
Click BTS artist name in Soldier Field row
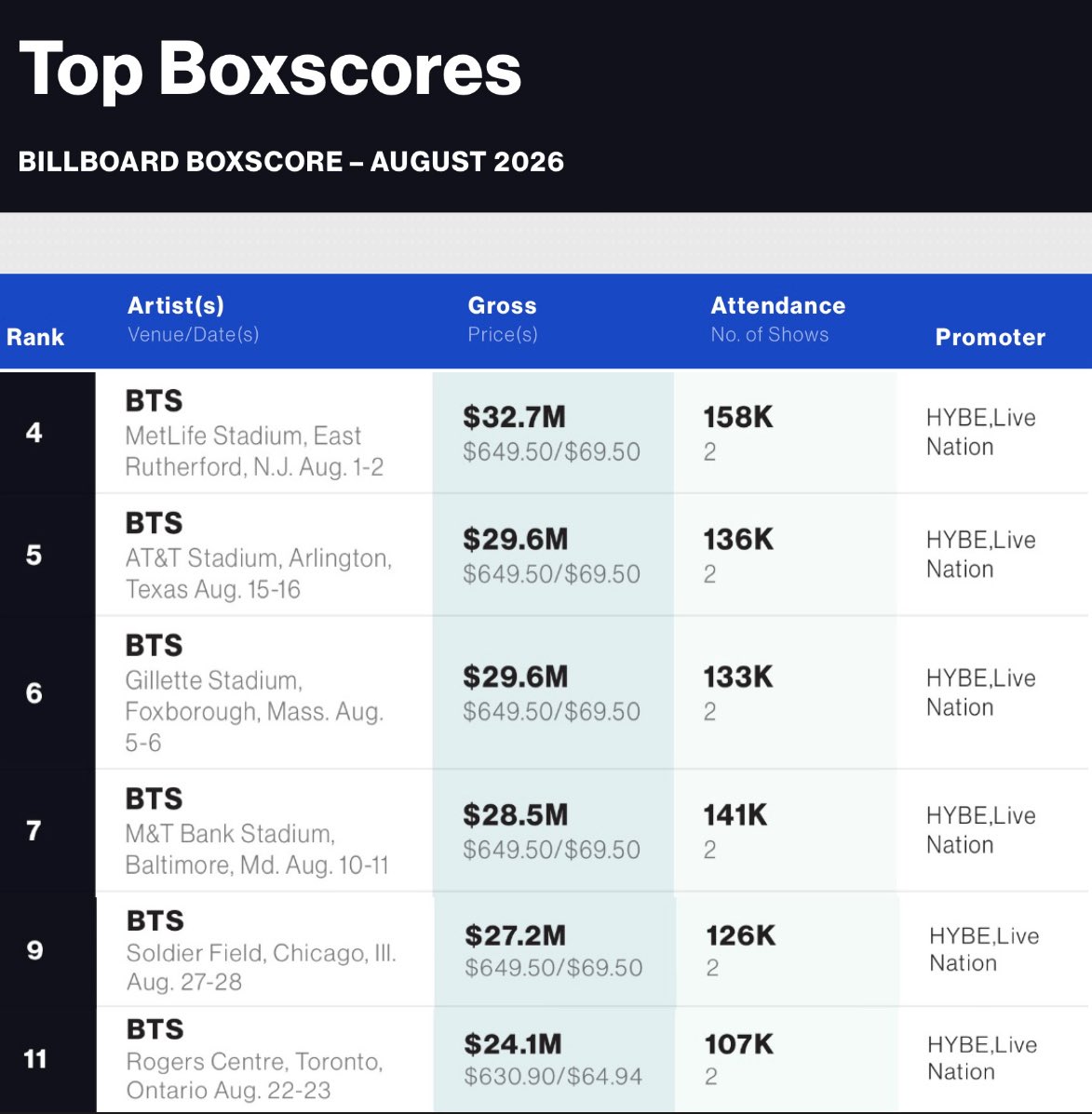click(155, 920)
